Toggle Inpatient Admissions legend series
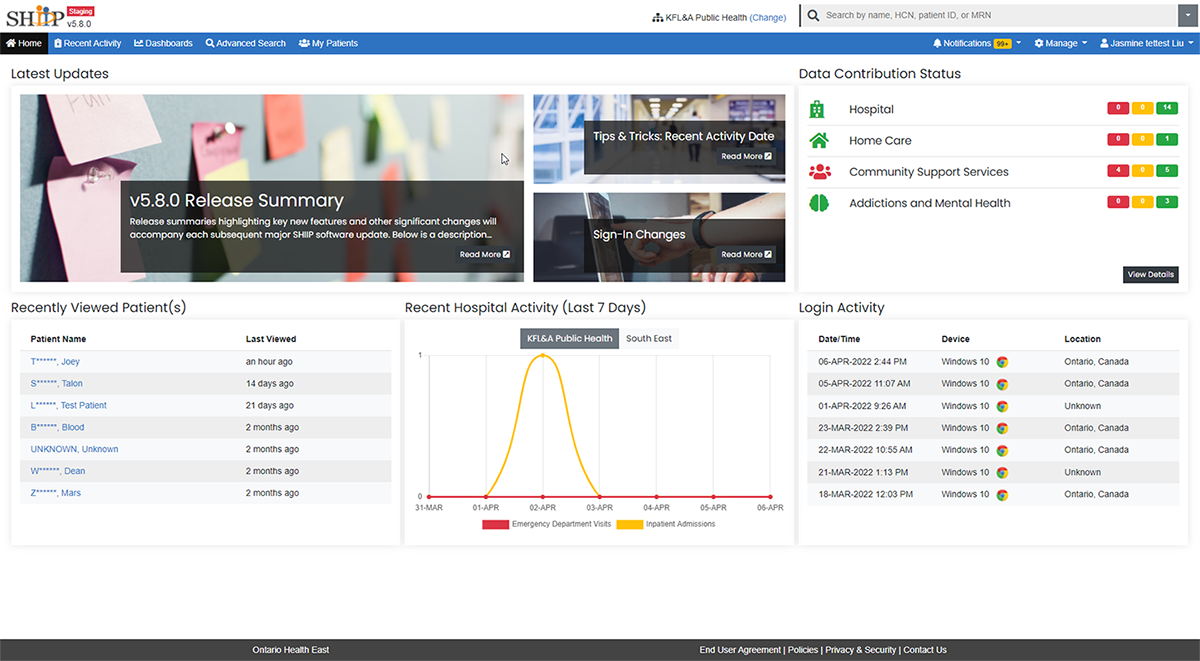Viewport: 1200px width, 661px height. tap(666, 524)
